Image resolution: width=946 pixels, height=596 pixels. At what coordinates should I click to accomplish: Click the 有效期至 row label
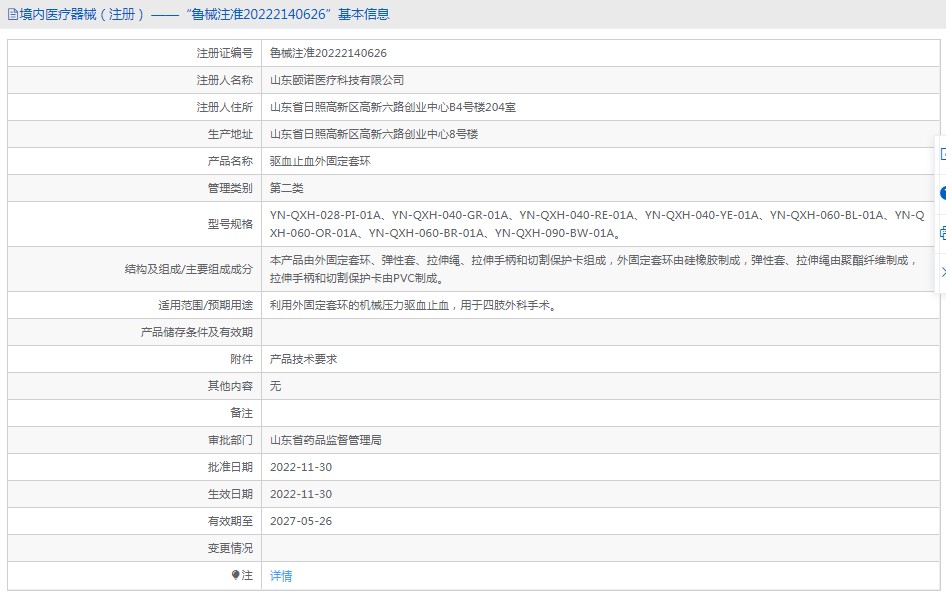(230, 521)
